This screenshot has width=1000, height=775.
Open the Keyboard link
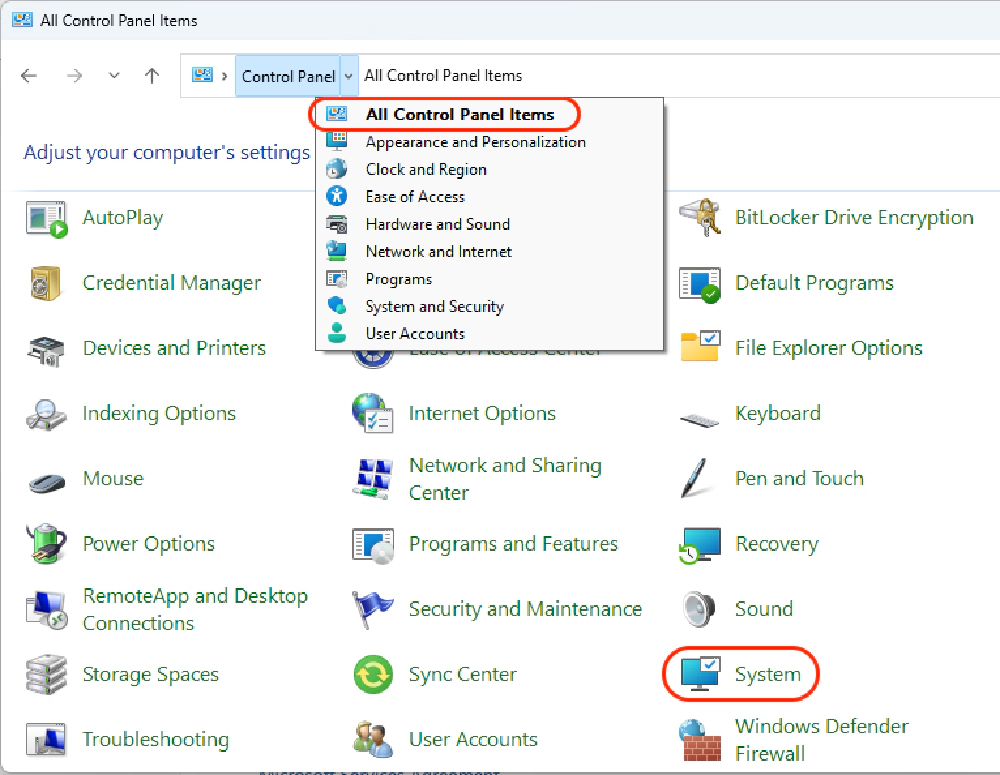(777, 413)
